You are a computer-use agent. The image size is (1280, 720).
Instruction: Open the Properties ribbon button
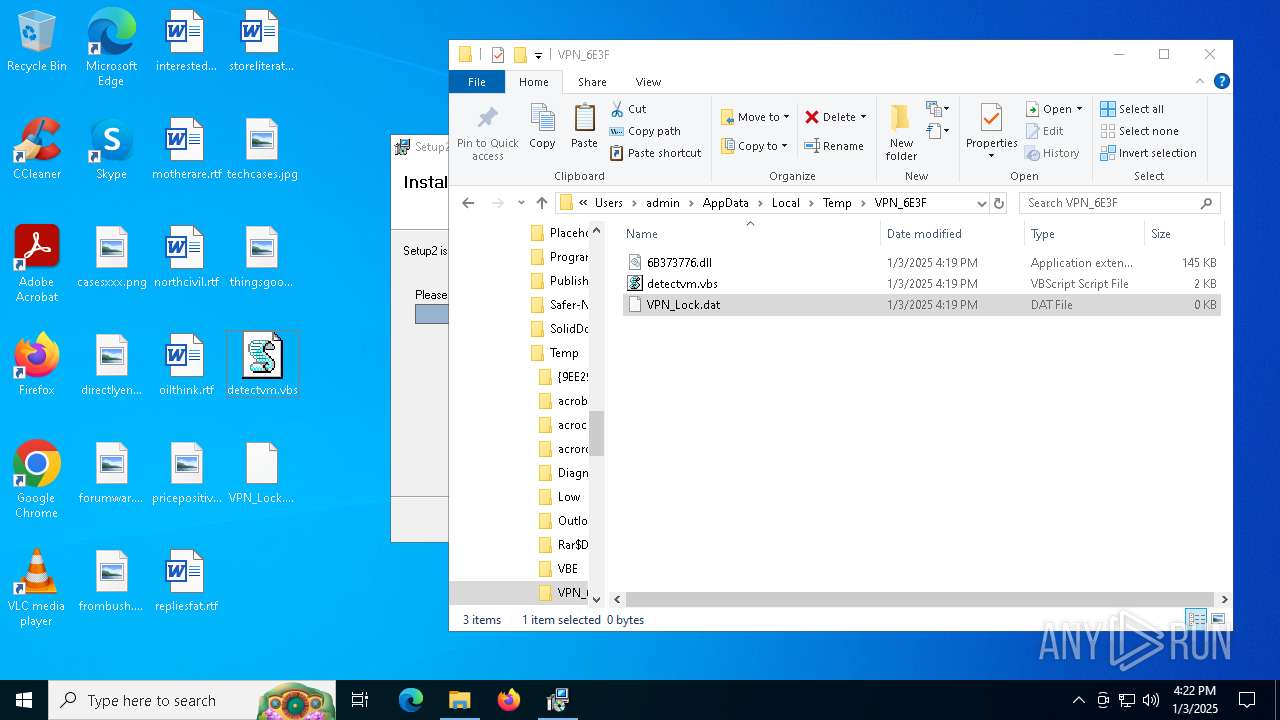(991, 132)
